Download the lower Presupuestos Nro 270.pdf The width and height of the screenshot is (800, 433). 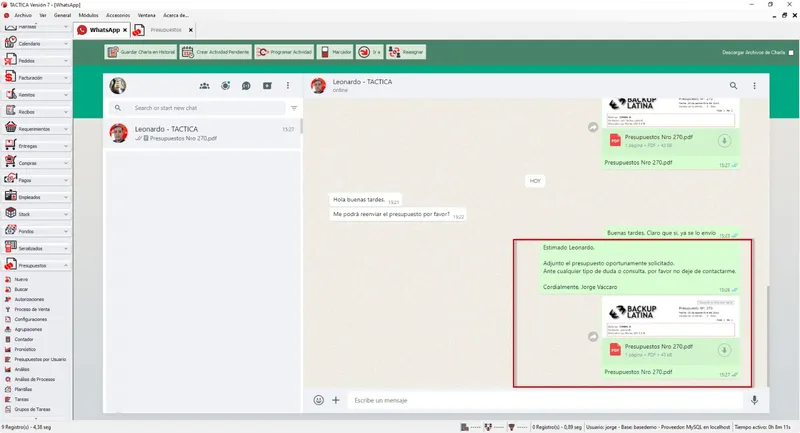click(724, 350)
